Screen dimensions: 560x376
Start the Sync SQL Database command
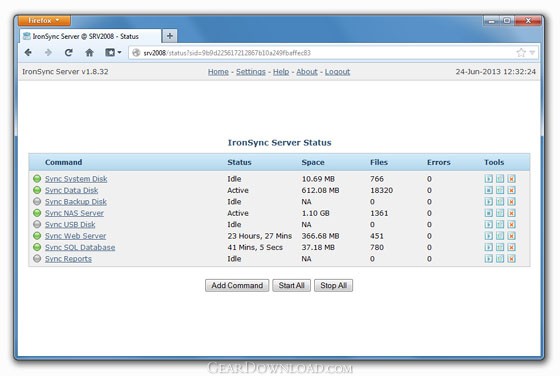489,247
